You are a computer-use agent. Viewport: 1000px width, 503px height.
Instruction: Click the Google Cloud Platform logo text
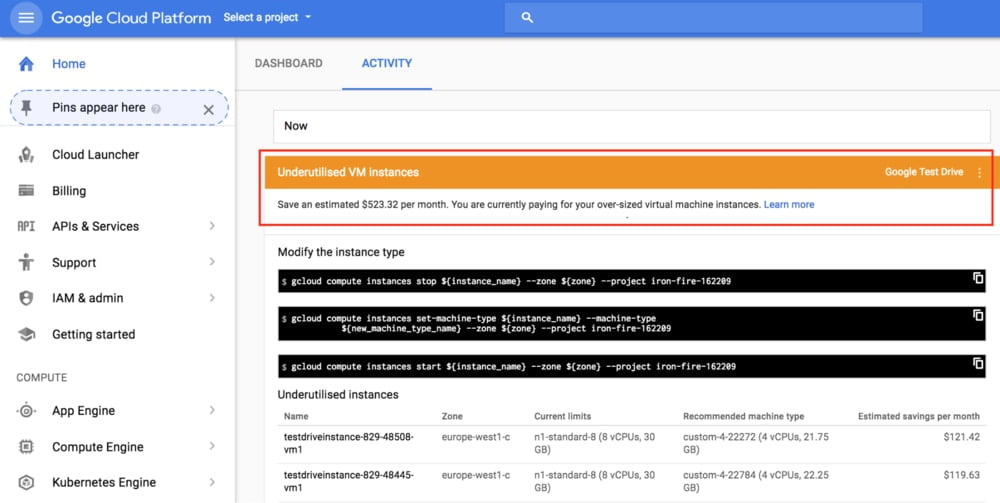tap(131, 18)
